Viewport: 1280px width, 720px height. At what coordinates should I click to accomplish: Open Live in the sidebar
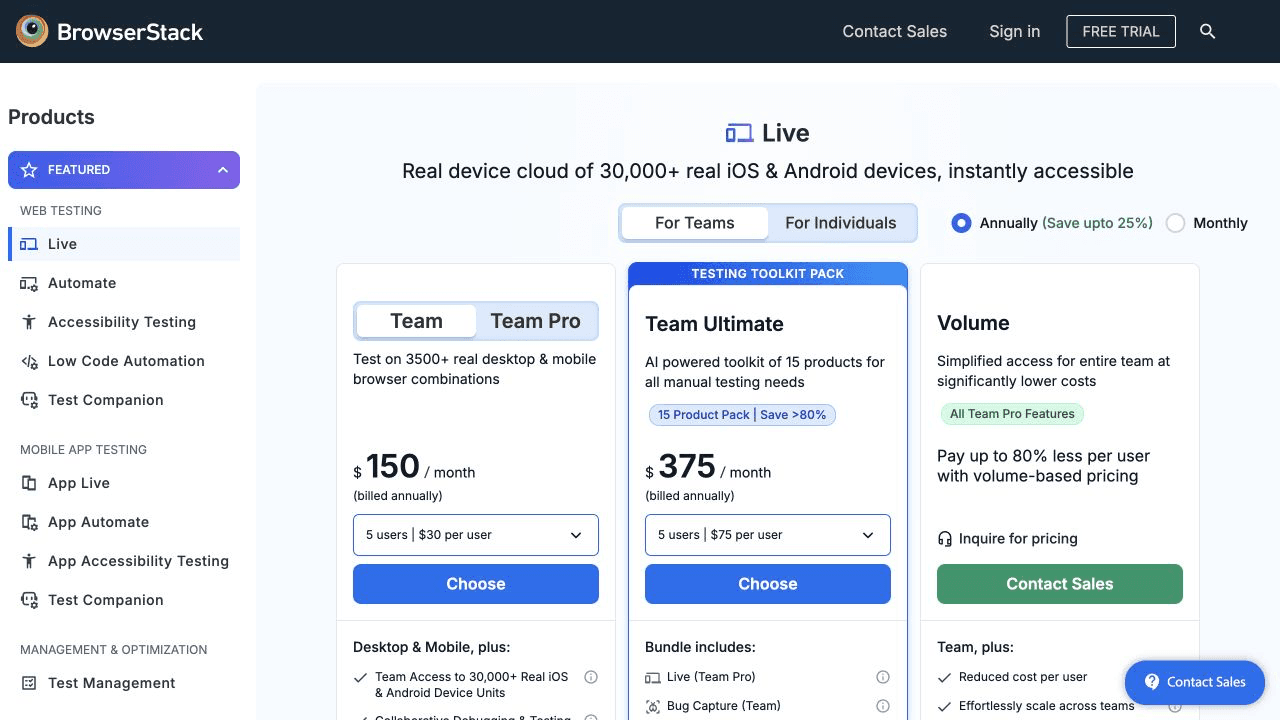point(124,244)
